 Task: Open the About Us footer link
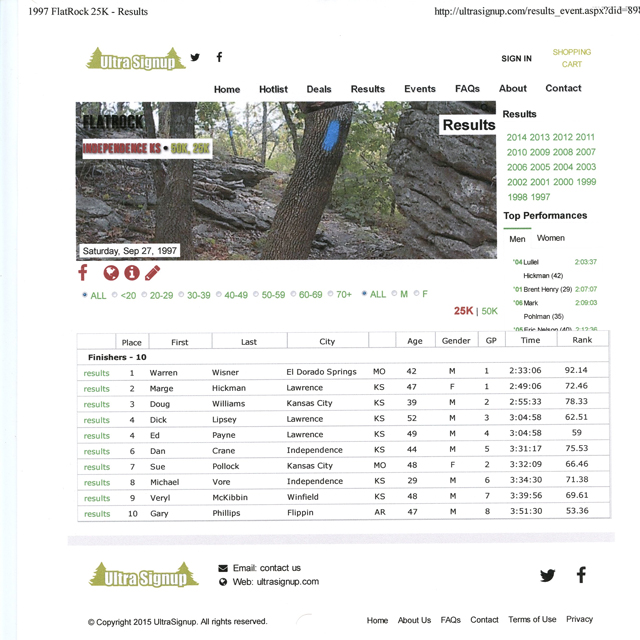coord(414,620)
